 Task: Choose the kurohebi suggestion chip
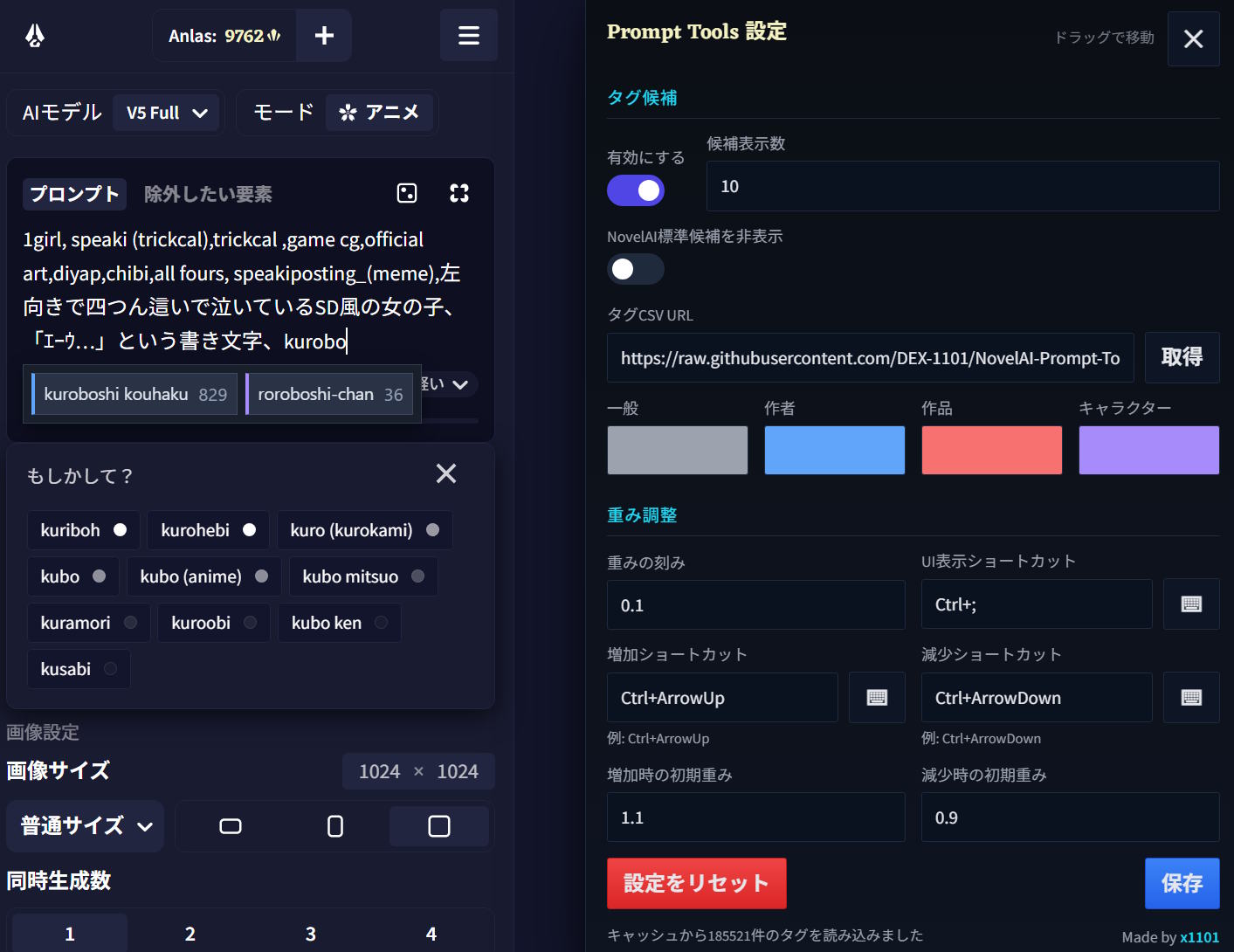tap(208, 530)
